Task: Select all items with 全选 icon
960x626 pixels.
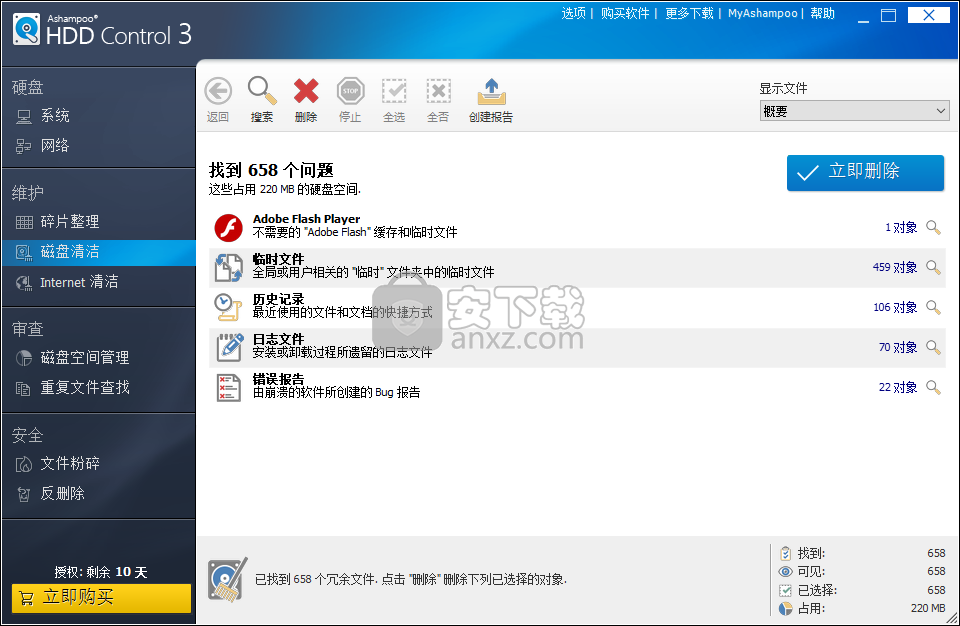Action: pyautogui.click(x=394, y=92)
